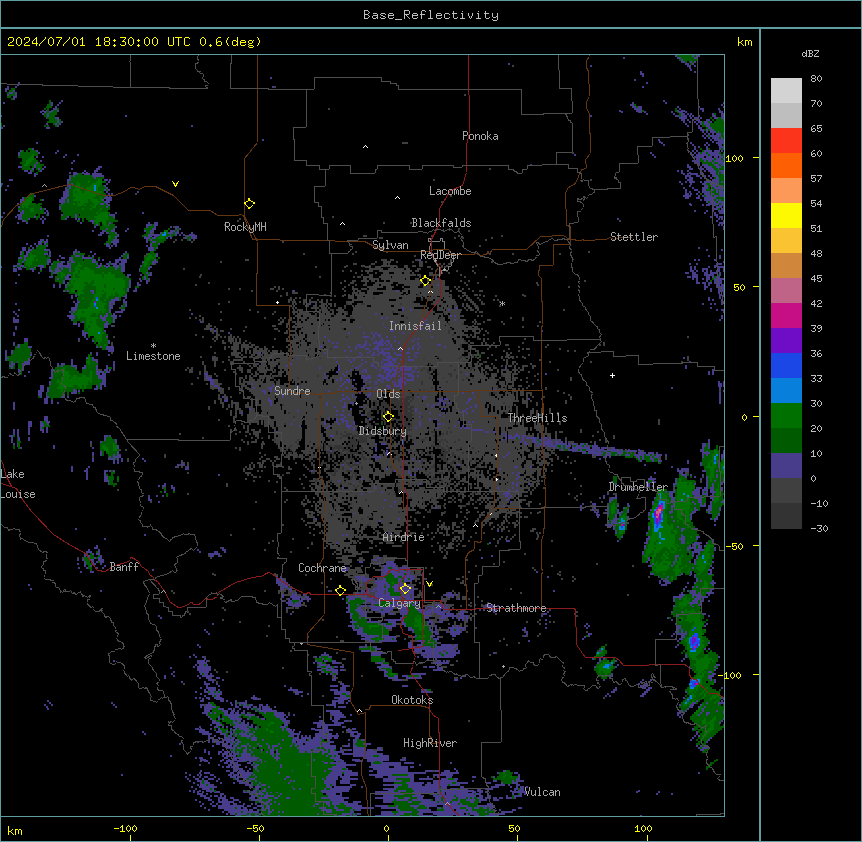Click the RockyMH label

pyautogui.click(x=245, y=227)
